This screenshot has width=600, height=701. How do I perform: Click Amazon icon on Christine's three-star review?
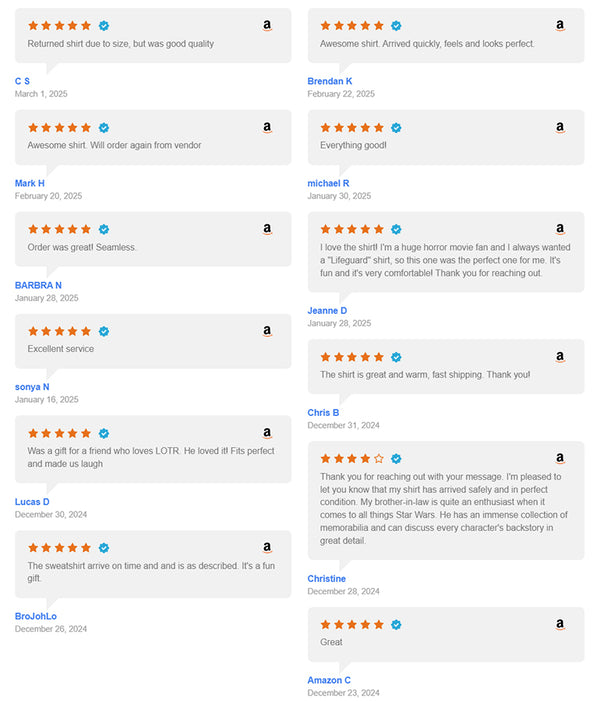click(560, 458)
